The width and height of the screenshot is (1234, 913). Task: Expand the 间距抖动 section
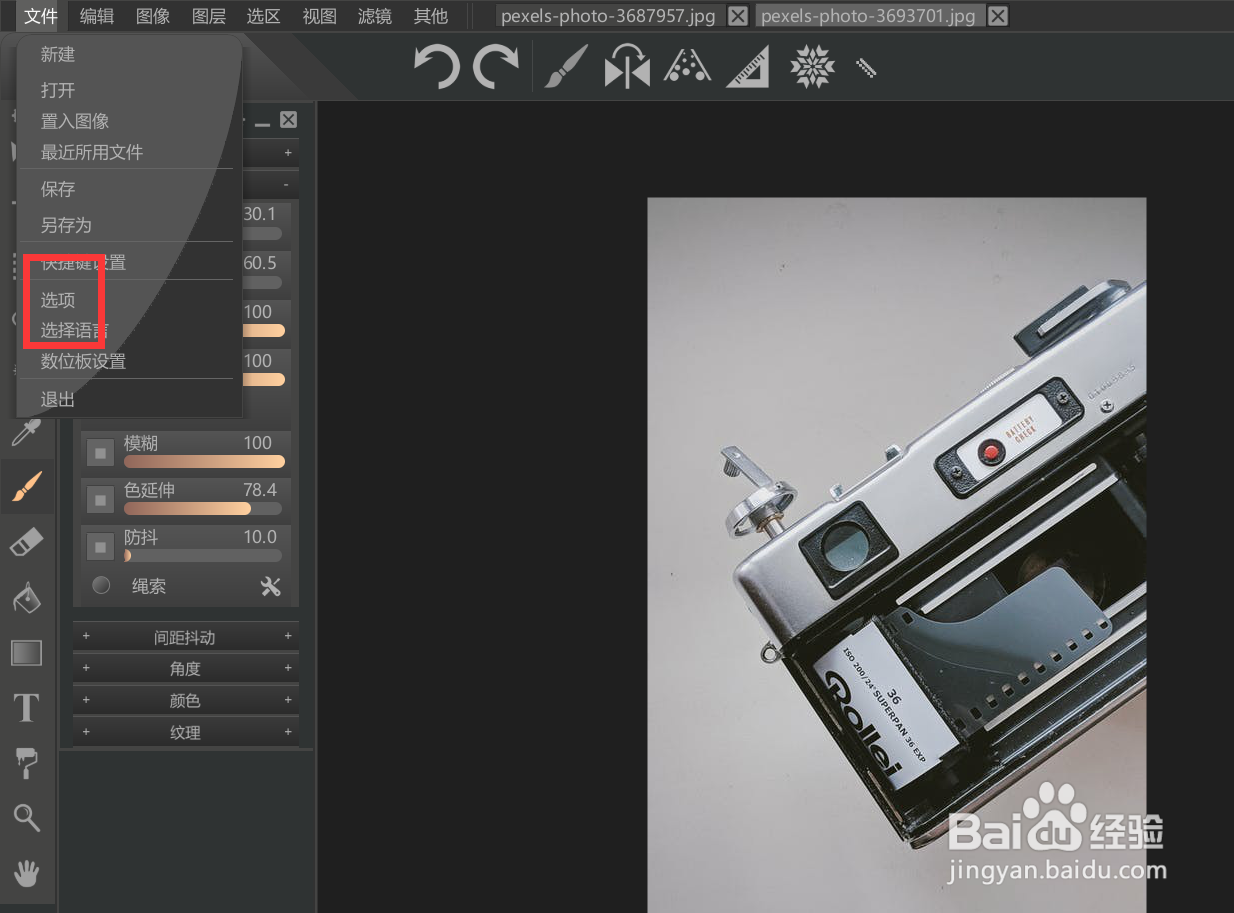tap(186, 637)
